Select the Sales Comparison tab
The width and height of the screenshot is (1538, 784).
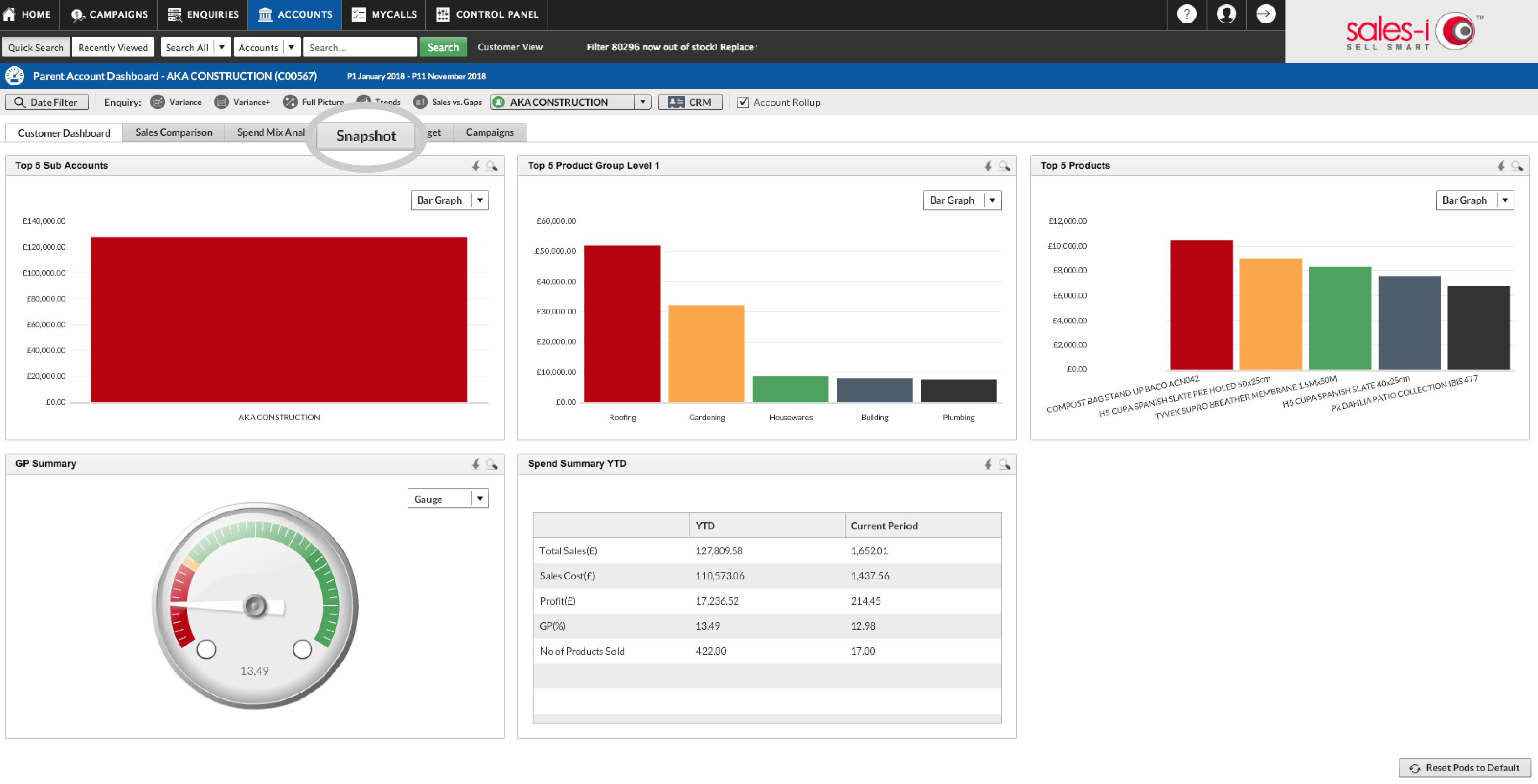(x=173, y=131)
